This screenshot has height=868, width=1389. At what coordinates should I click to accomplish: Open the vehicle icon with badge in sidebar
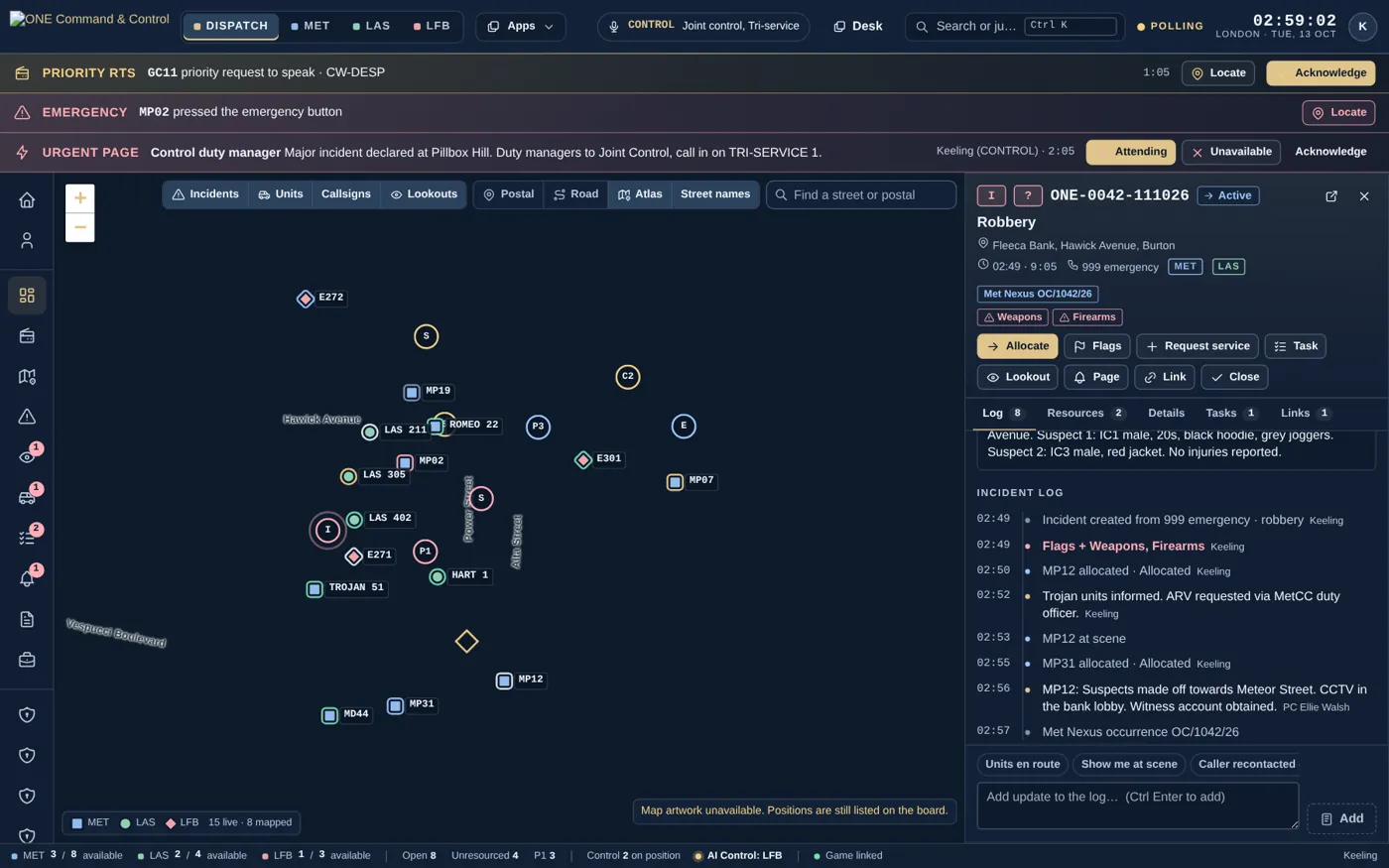27,497
